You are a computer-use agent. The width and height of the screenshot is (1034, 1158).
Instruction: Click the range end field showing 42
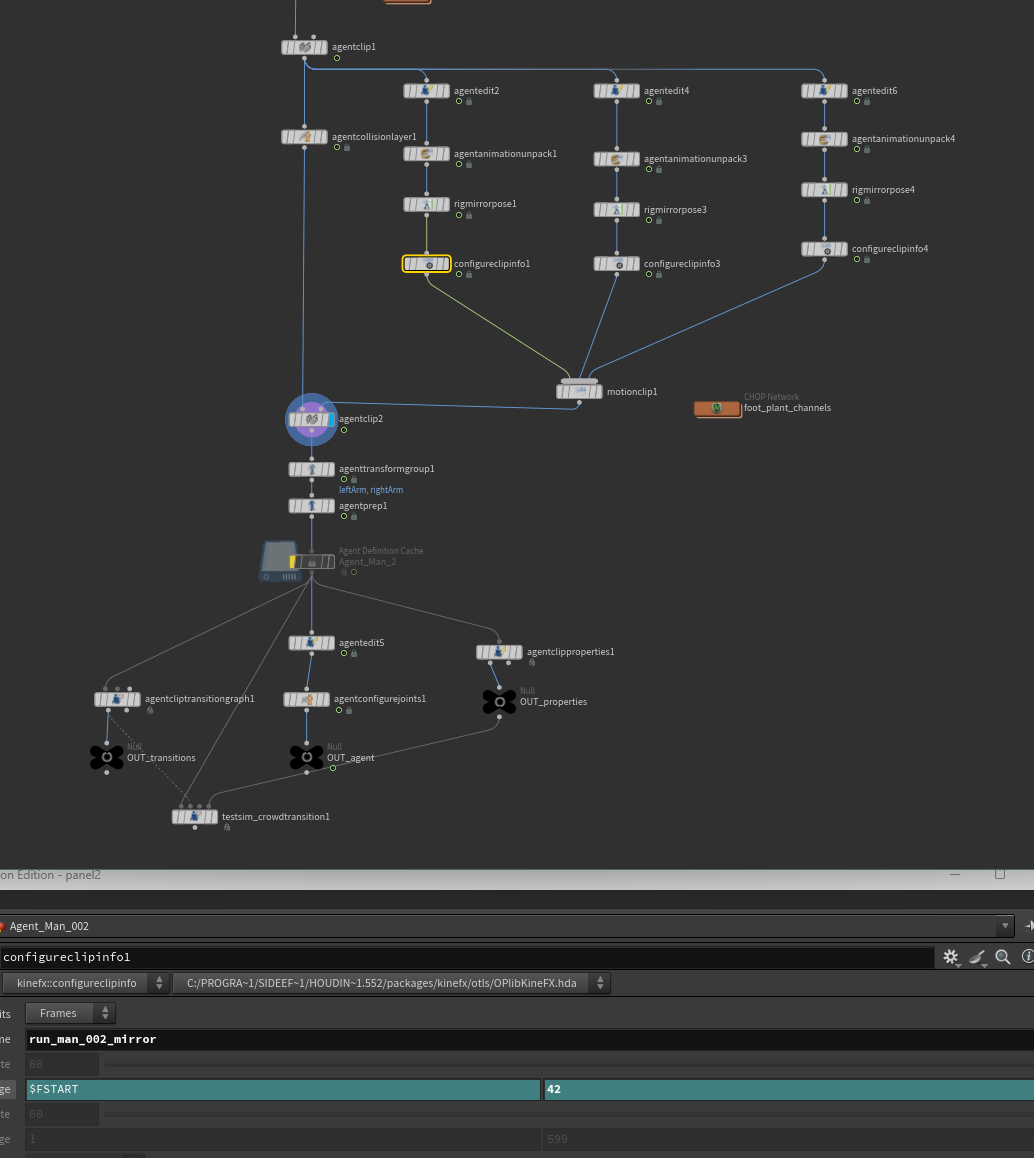click(789, 1089)
